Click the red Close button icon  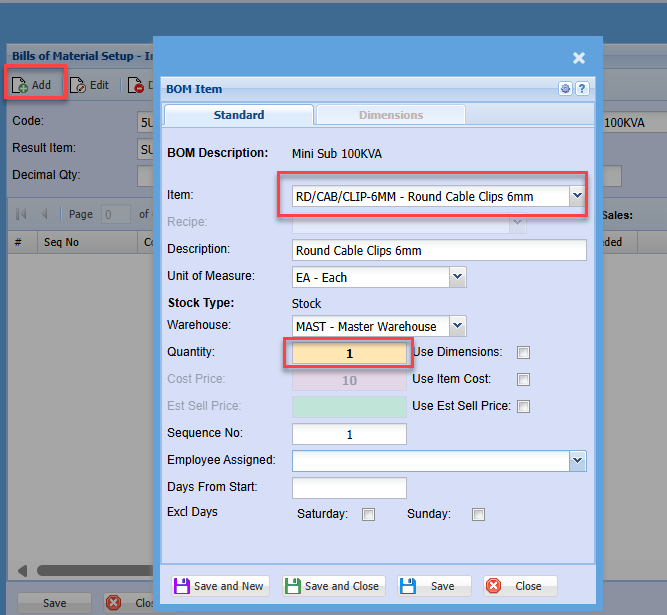click(x=493, y=587)
